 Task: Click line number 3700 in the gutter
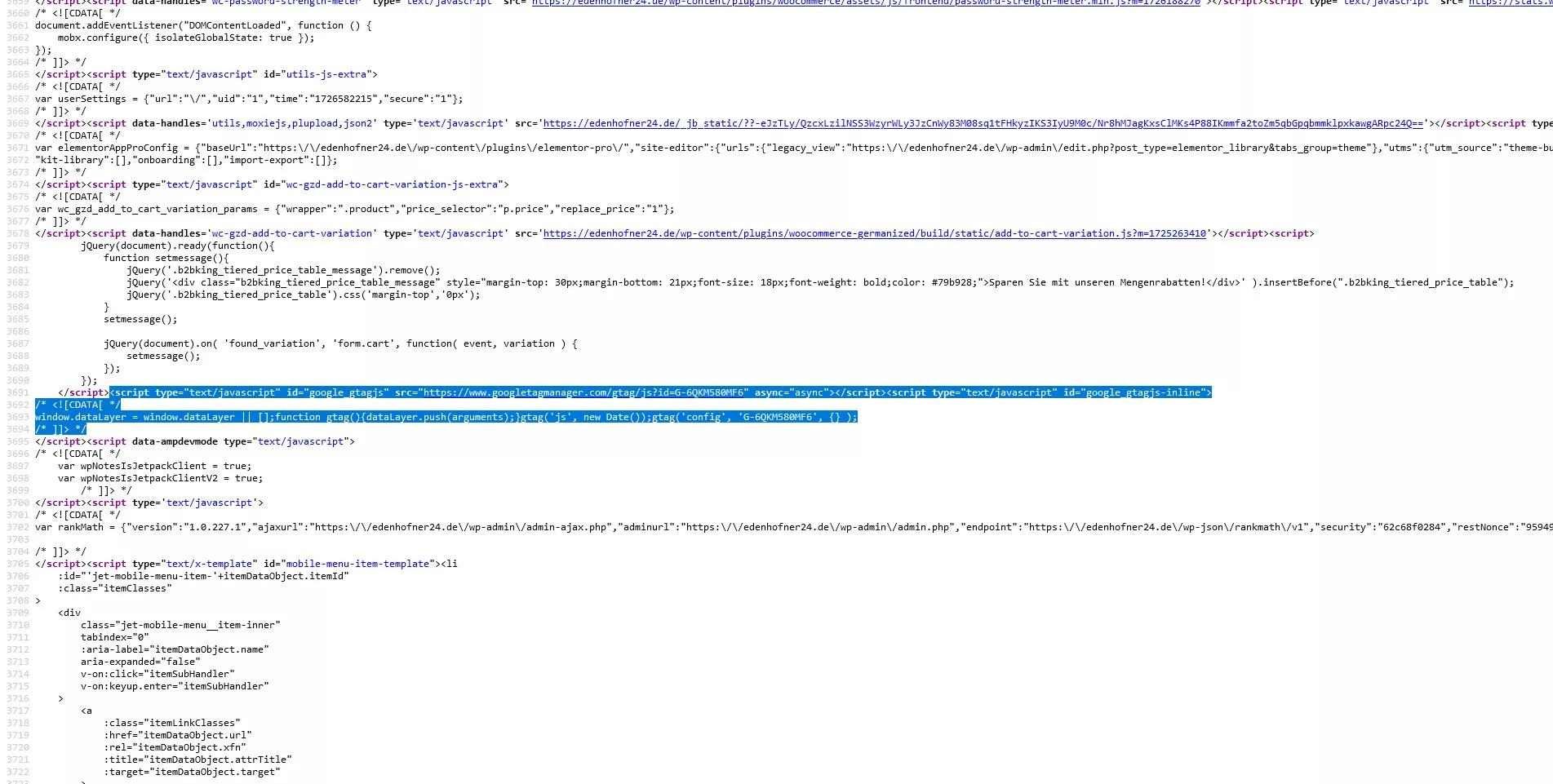pyautogui.click(x=16, y=503)
